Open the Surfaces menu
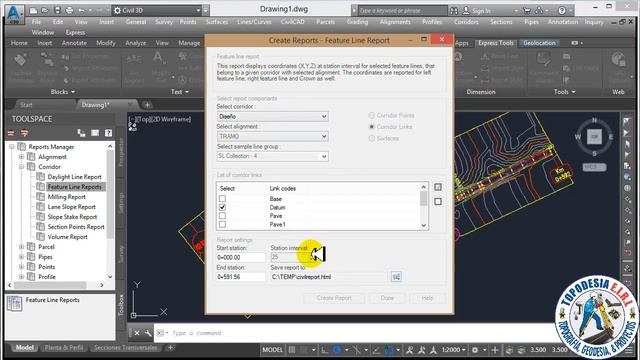 pos(217,22)
